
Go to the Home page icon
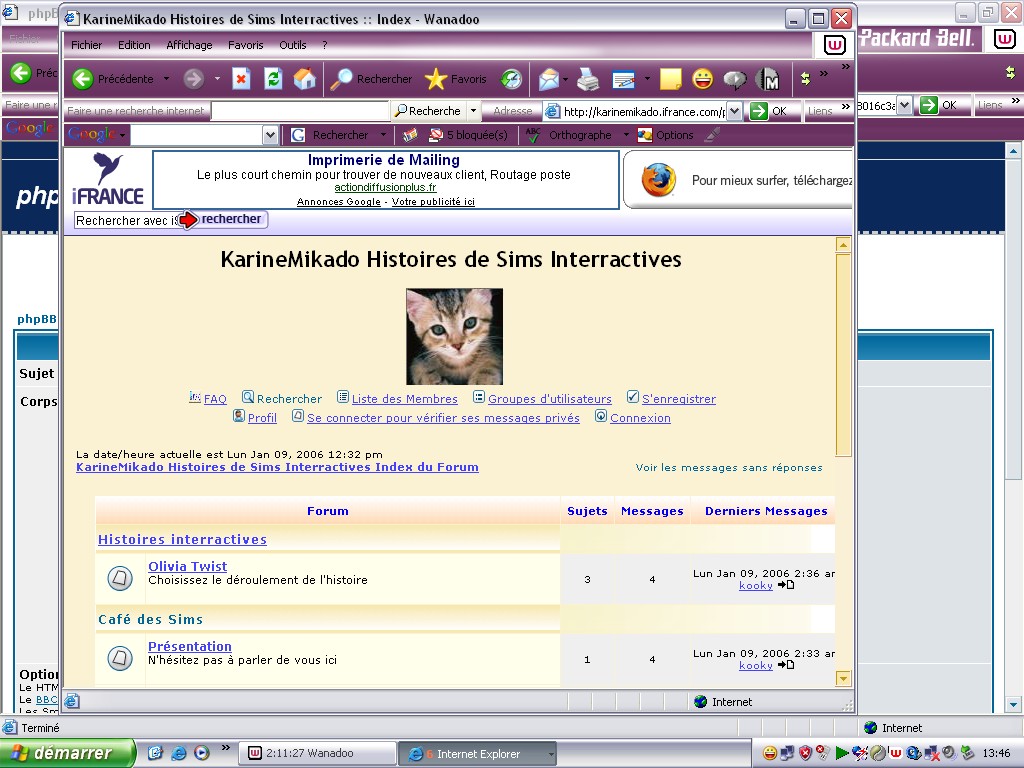tap(304, 79)
